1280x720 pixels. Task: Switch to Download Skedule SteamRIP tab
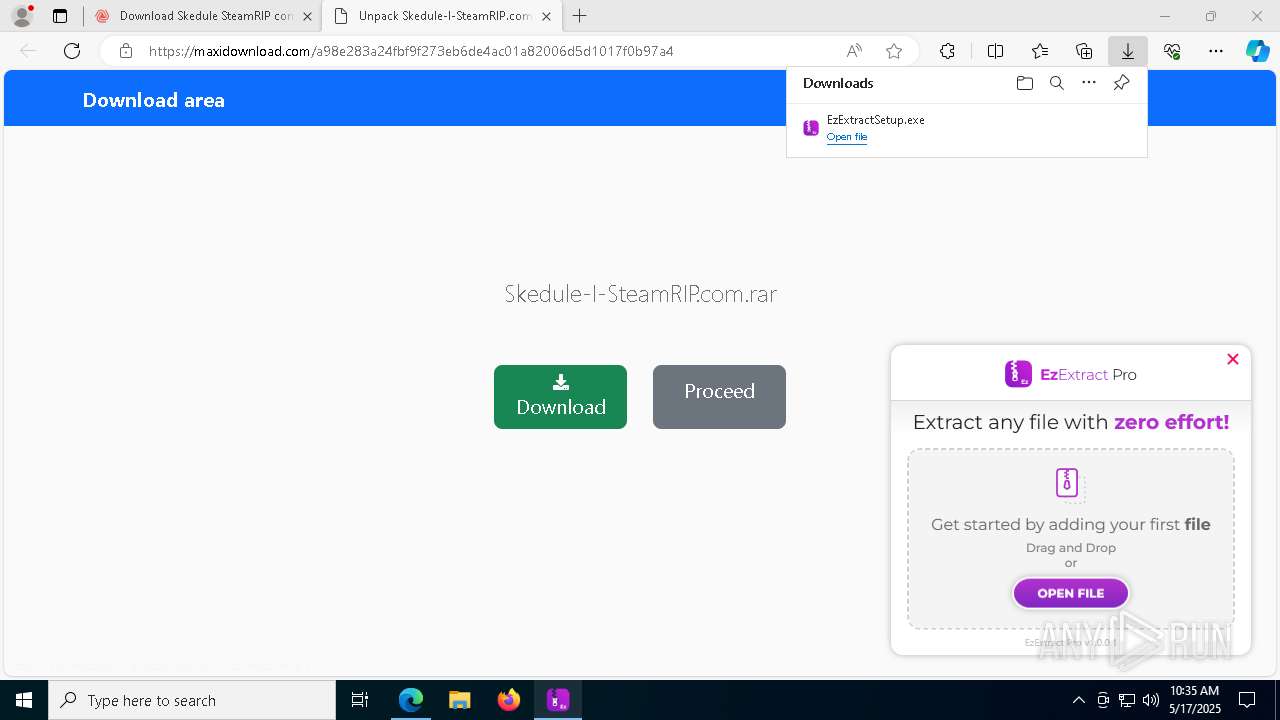click(206, 16)
